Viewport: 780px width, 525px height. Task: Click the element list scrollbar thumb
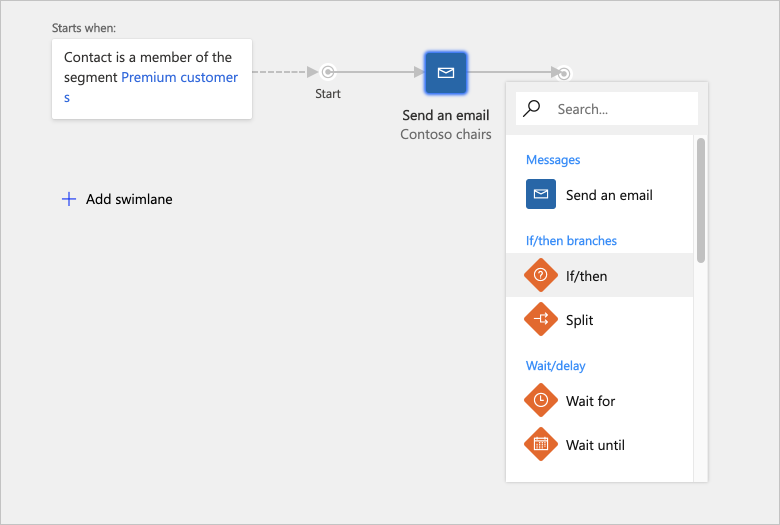coord(701,200)
